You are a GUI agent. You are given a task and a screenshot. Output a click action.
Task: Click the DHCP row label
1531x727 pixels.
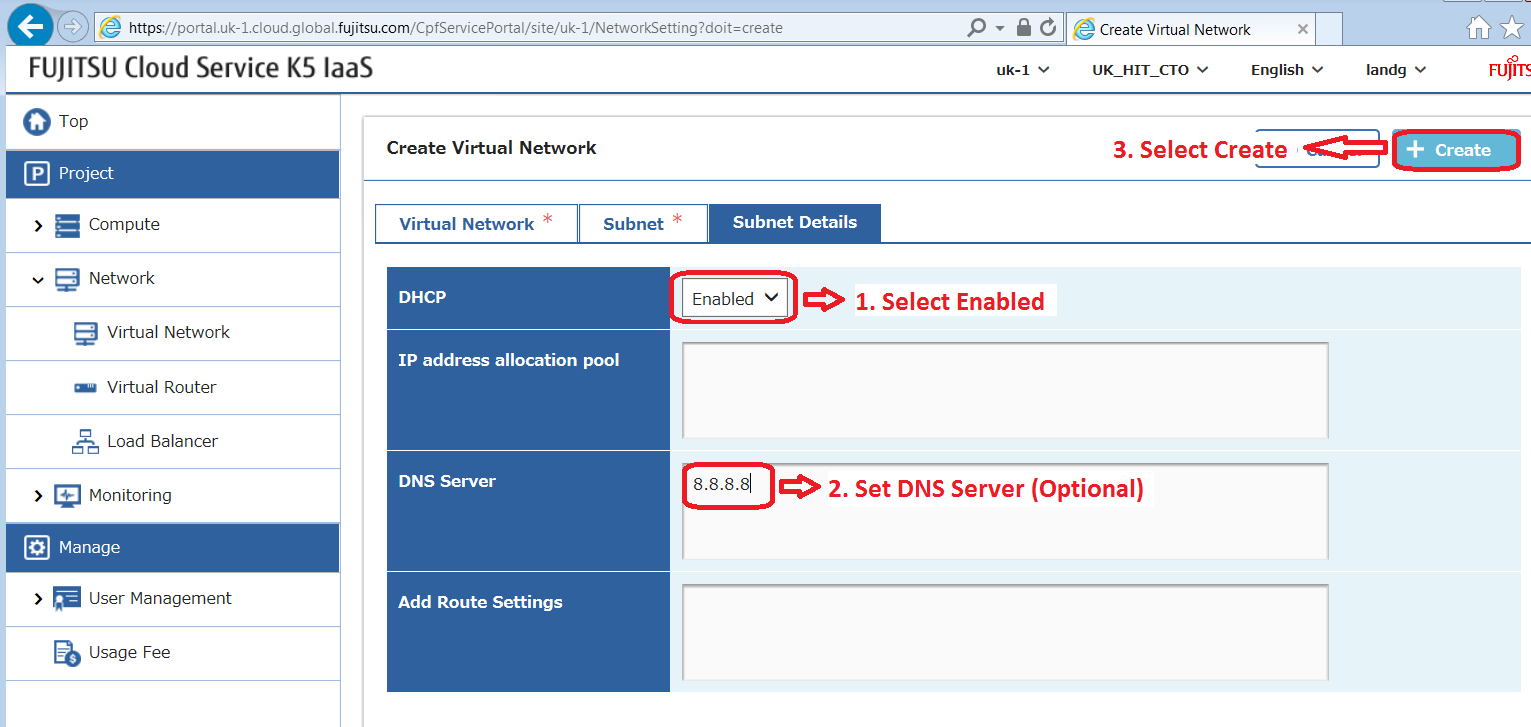tap(422, 297)
